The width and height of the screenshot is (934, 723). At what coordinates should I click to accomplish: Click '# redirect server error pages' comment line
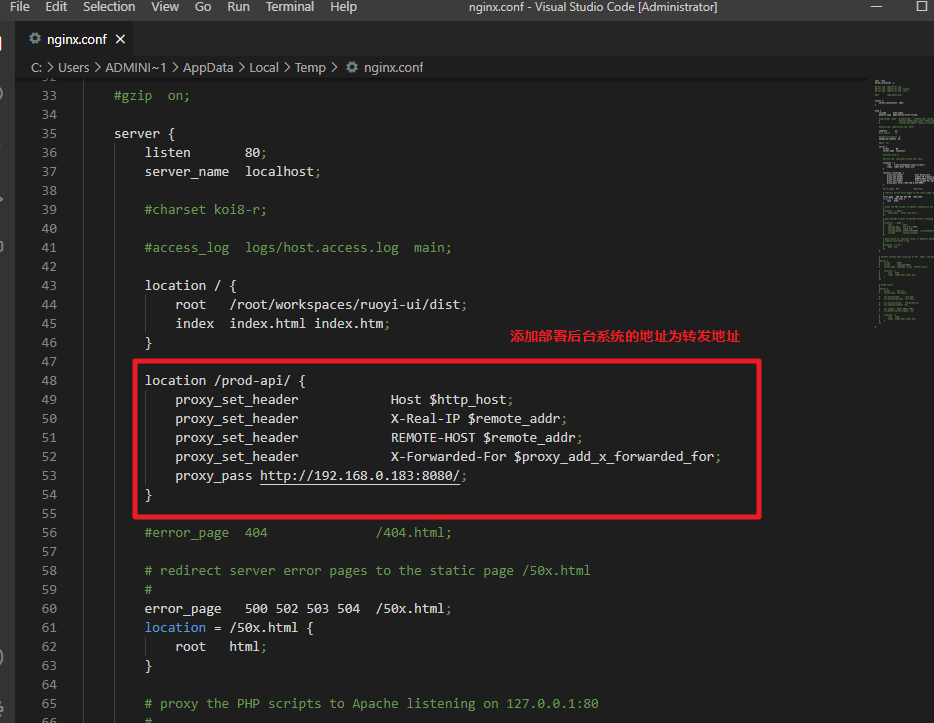367,571
